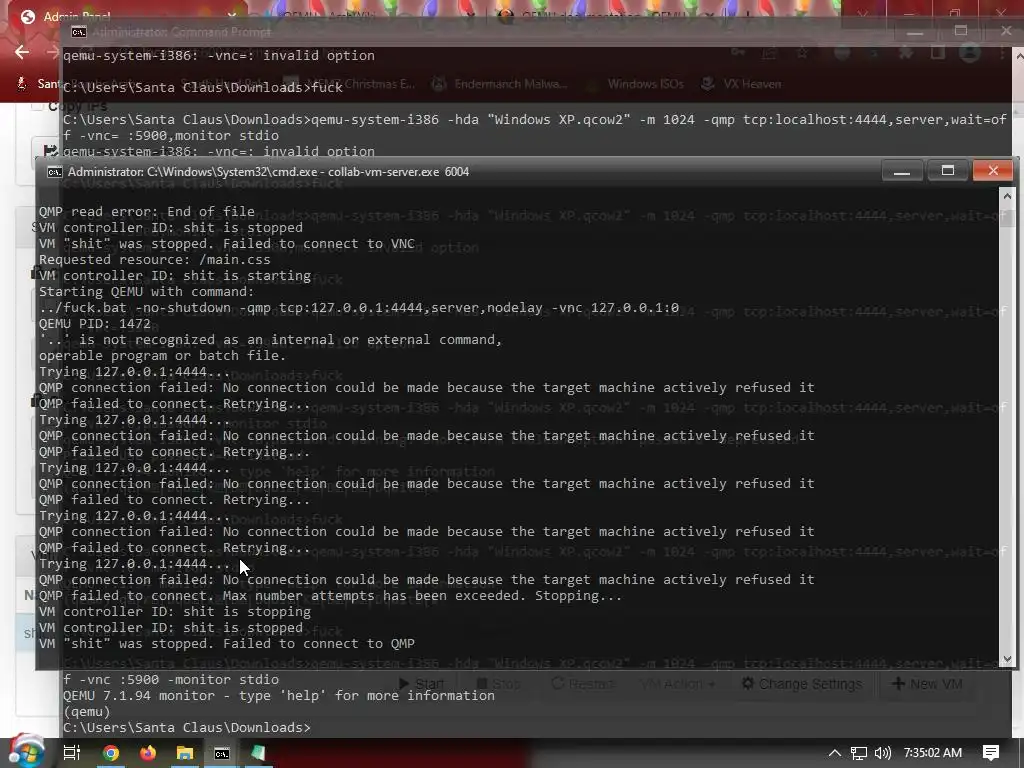Image resolution: width=1024 pixels, height=768 pixels.
Task: Select line 'QEMU PID: 1472'
Action: click(95, 323)
